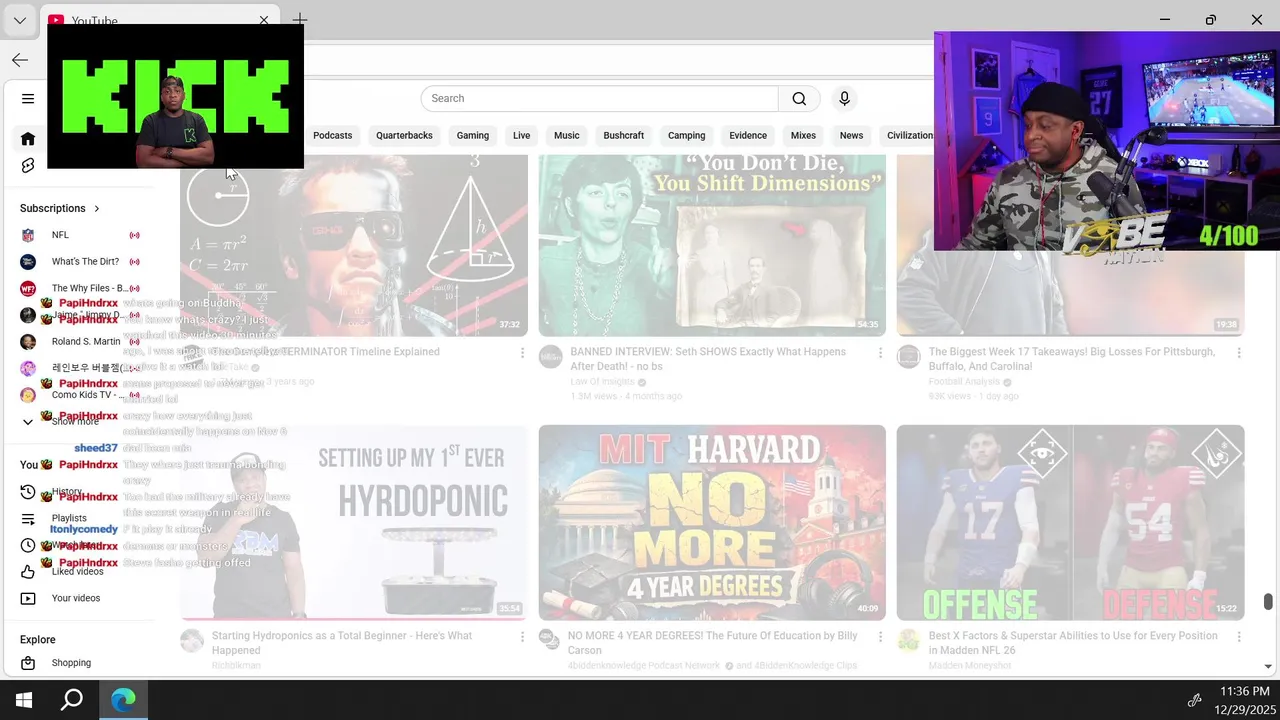Open the Shorts sidebar icon
The image size is (1280, 720).
(x=28, y=165)
